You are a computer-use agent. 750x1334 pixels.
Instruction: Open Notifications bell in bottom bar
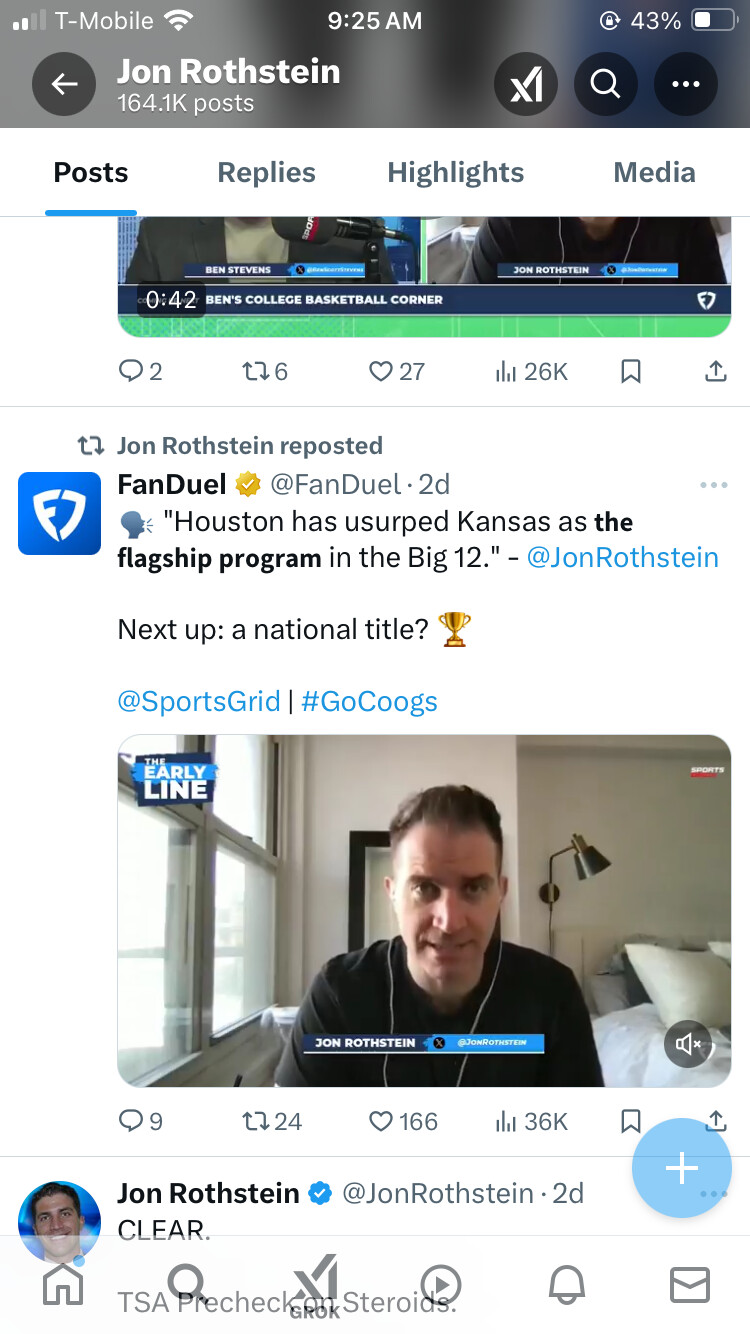click(x=564, y=1285)
